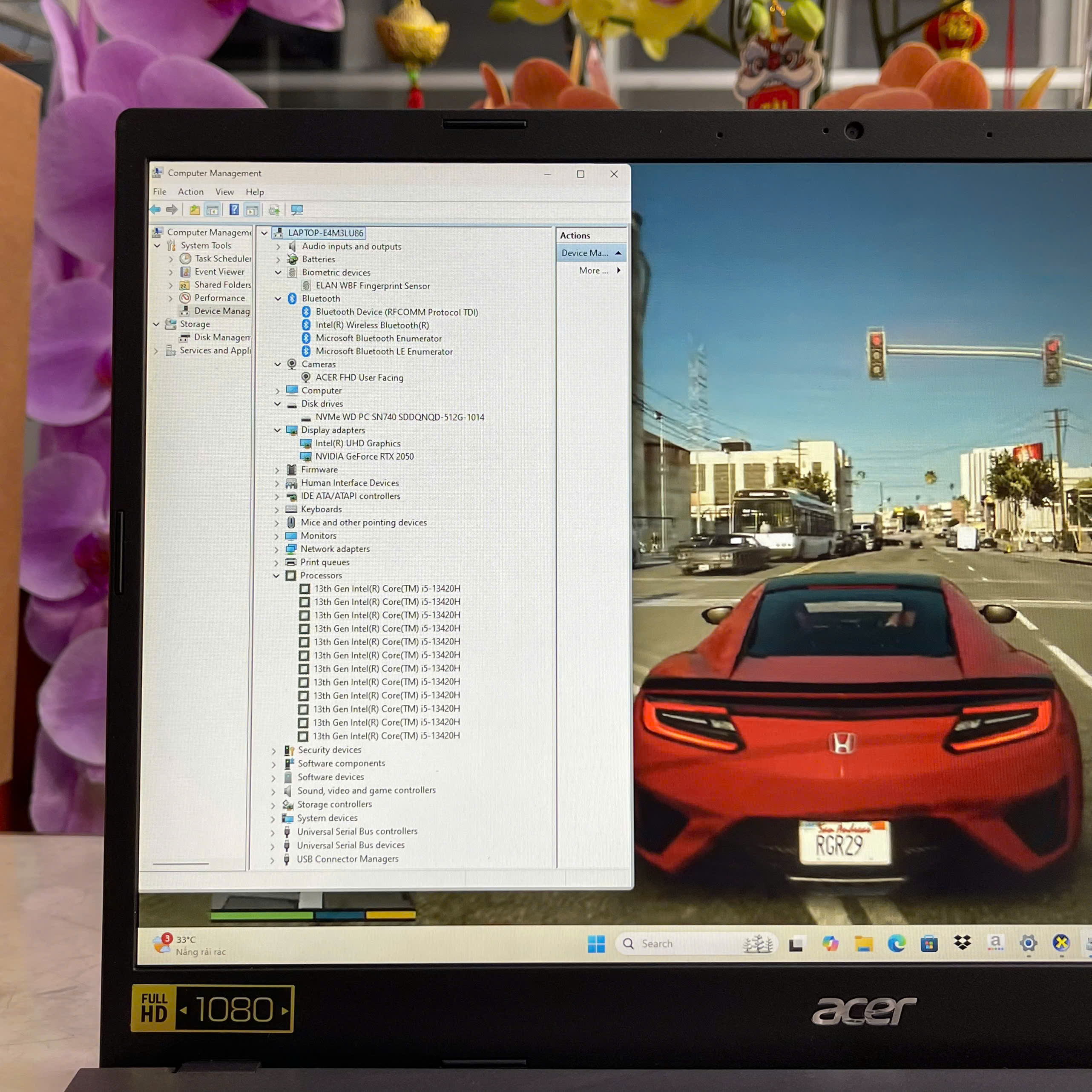Select Shared Folders in the console tree
This screenshot has height=1092, width=1092.
tap(223, 284)
